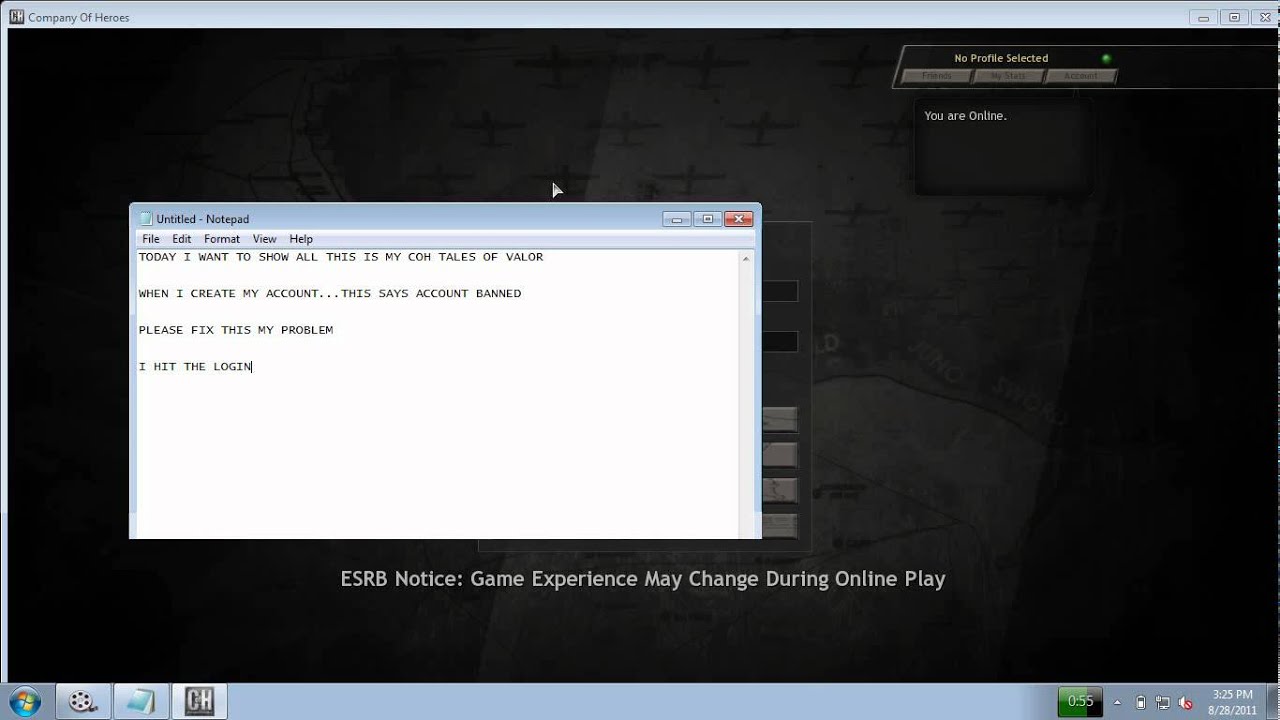The width and height of the screenshot is (1280, 720).
Task: Click the Notepad icon in its title bar
Action: pos(146,219)
